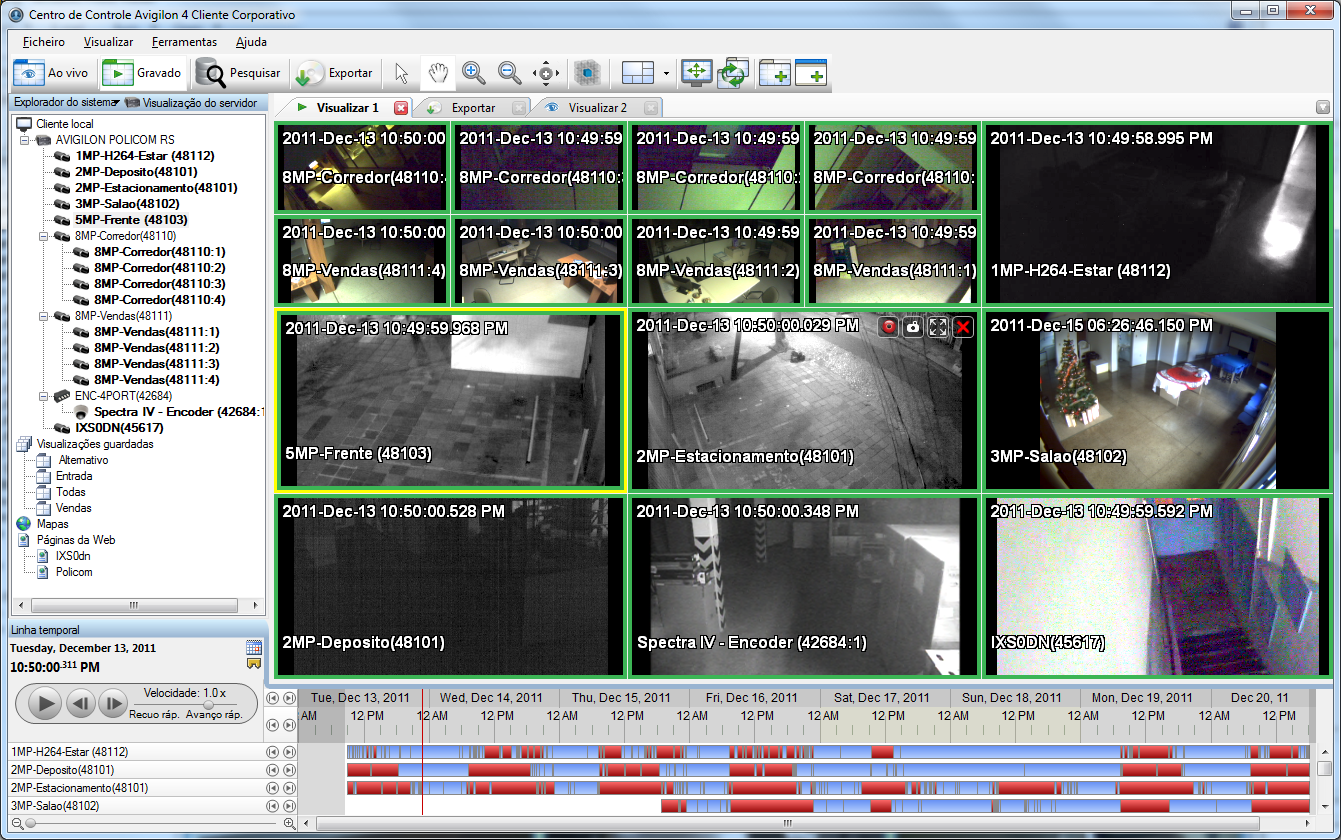Collapse the 8MP-Corredor(48110) tree node
The image size is (1341, 840).
point(44,236)
